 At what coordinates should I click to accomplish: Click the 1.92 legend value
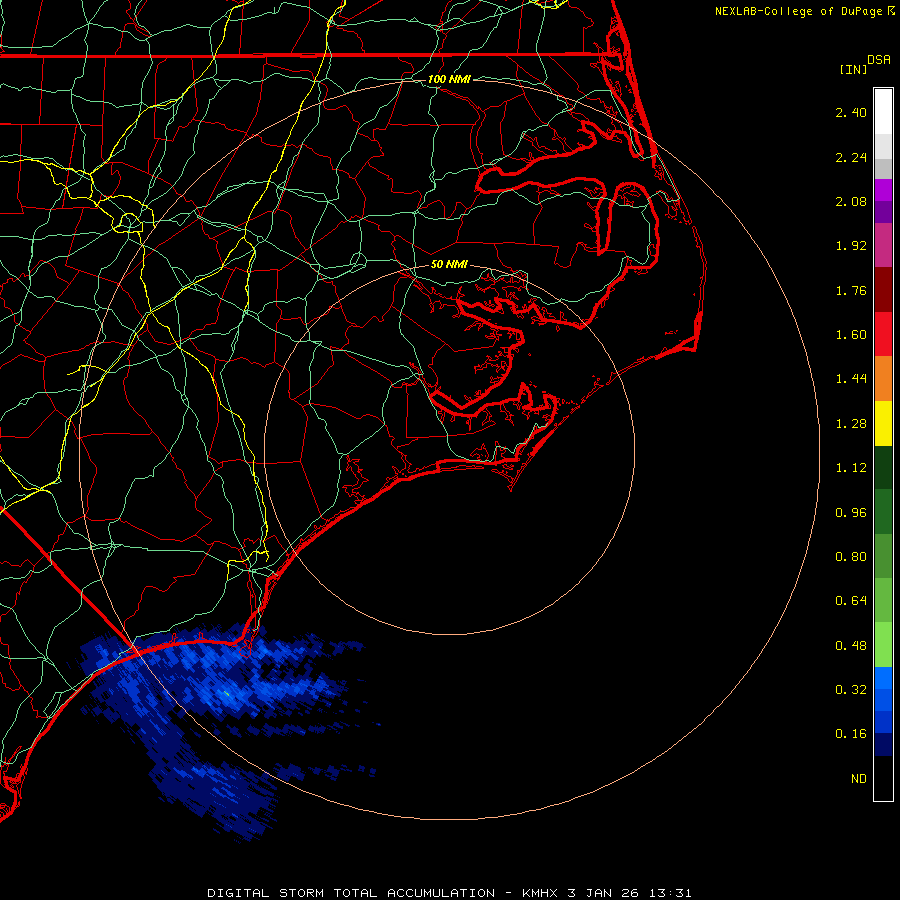pos(851,246)
